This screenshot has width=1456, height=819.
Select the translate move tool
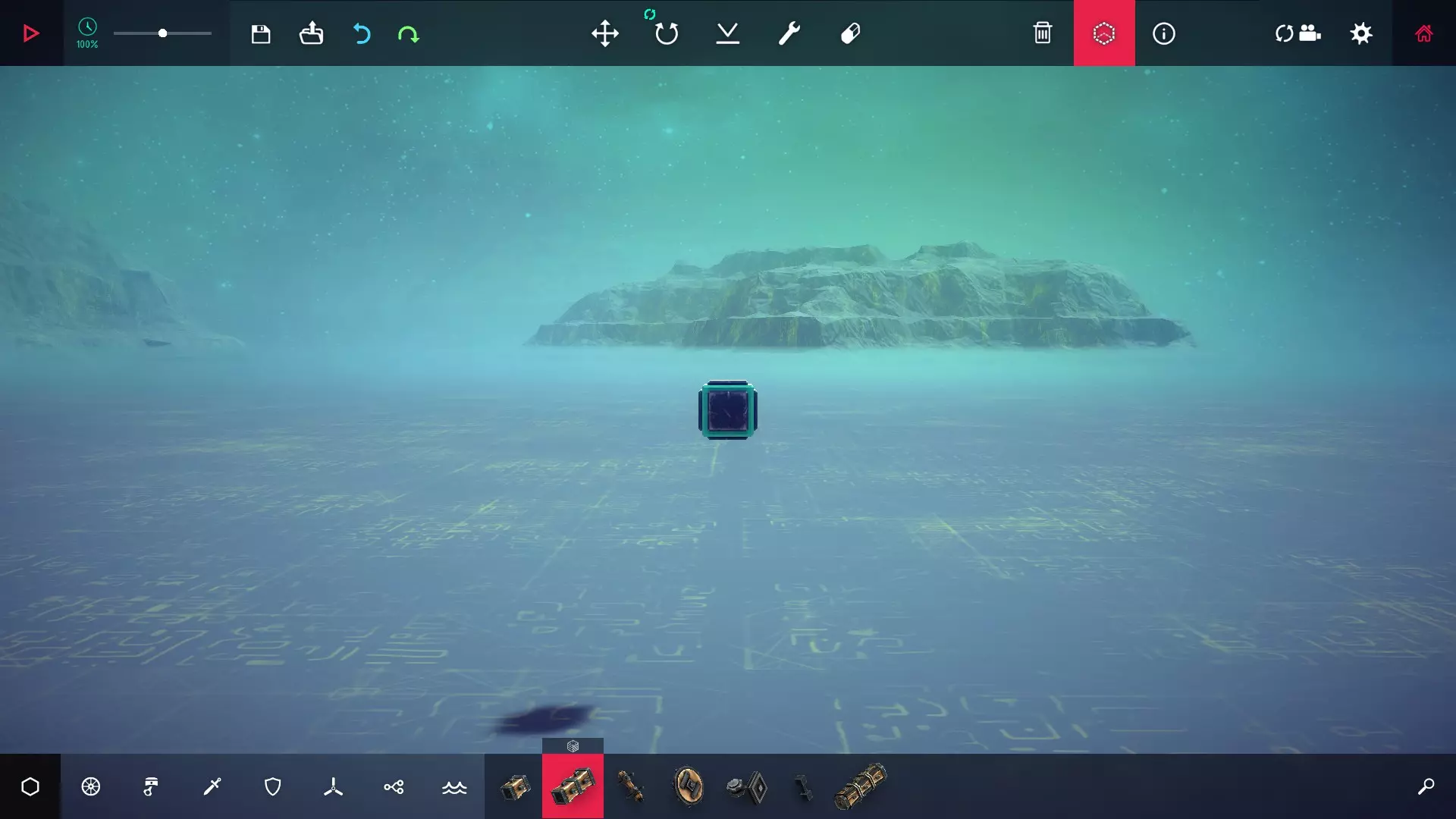pos(604,33)
